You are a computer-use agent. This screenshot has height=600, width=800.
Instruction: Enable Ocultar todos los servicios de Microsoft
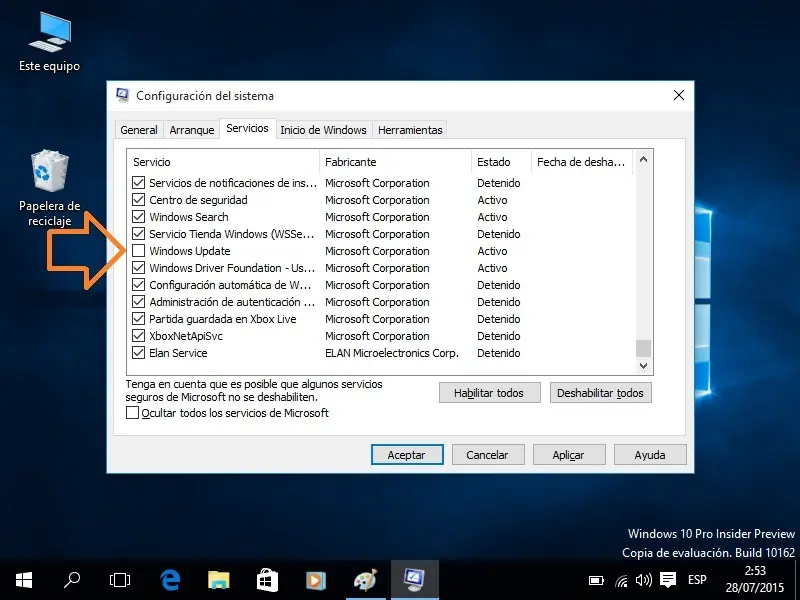(132, 413)
